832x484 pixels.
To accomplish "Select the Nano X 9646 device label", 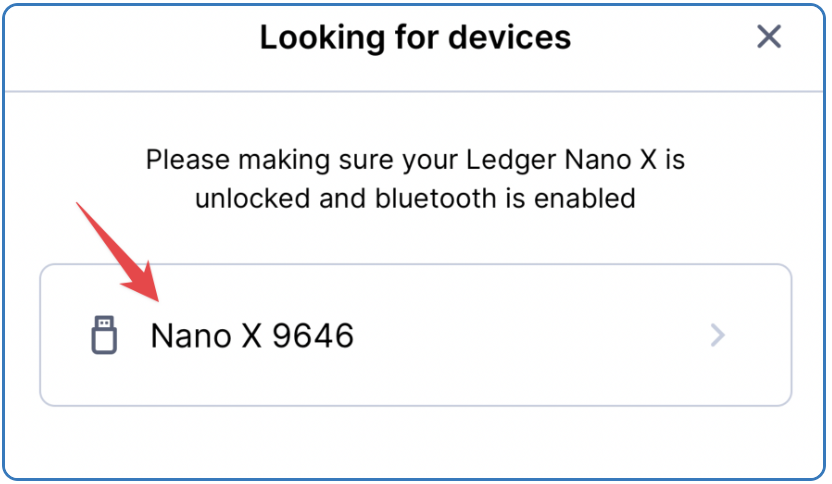I will click(252, 335).
